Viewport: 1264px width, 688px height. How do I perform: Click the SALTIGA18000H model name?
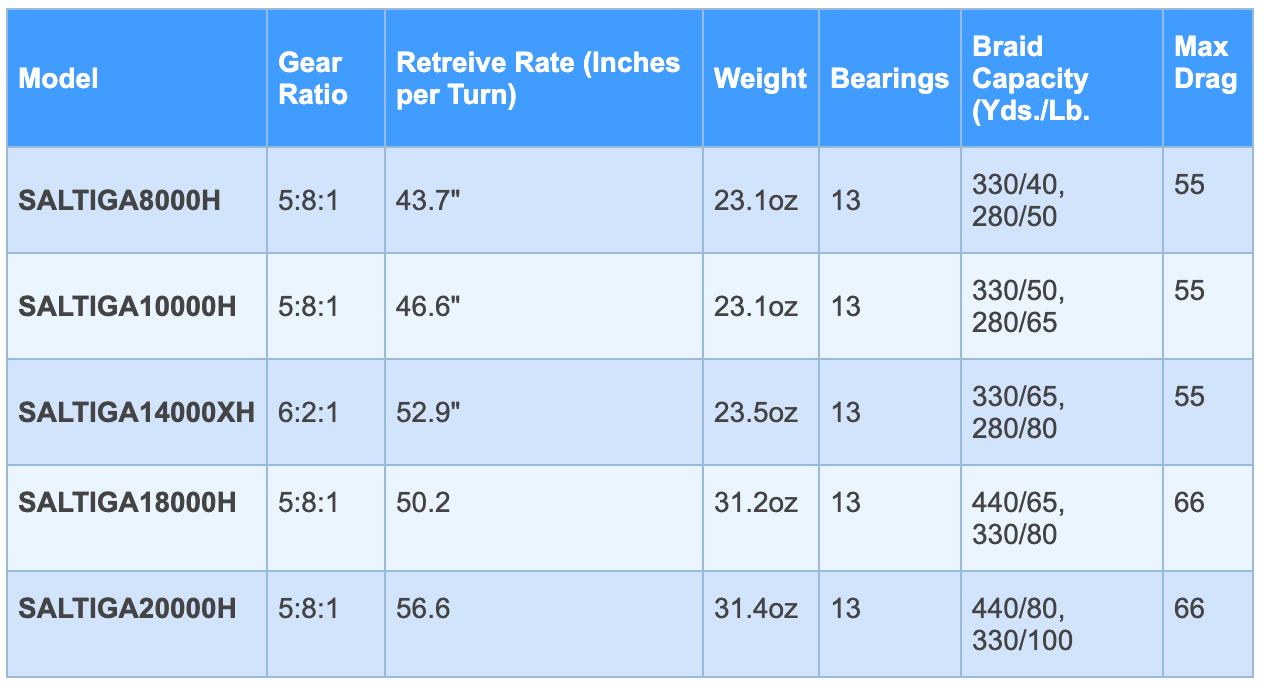[x=127, y=502]
